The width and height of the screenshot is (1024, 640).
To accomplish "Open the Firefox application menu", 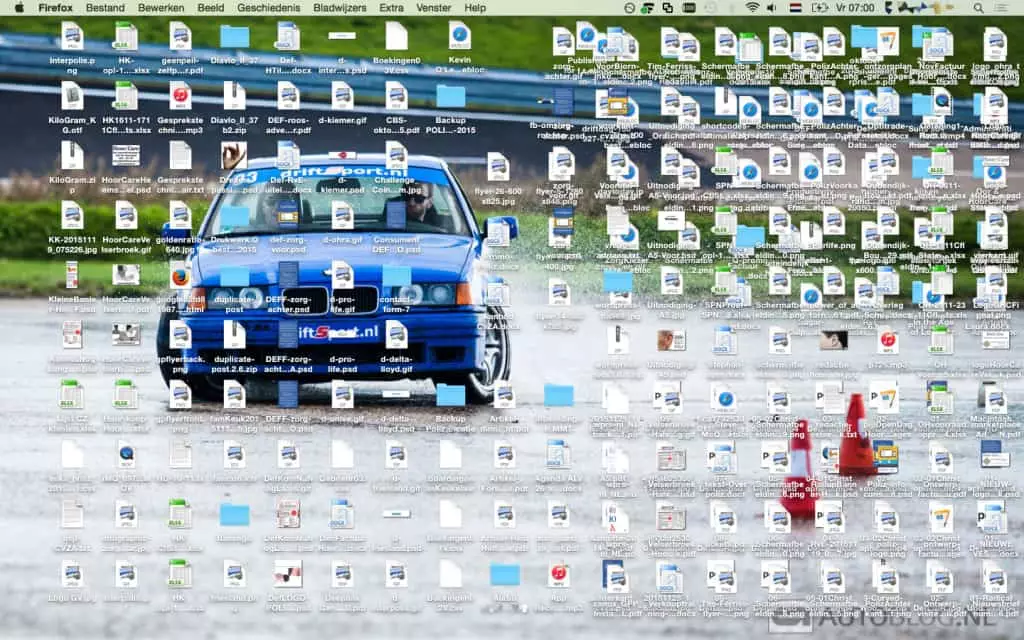I will (56, 8).
